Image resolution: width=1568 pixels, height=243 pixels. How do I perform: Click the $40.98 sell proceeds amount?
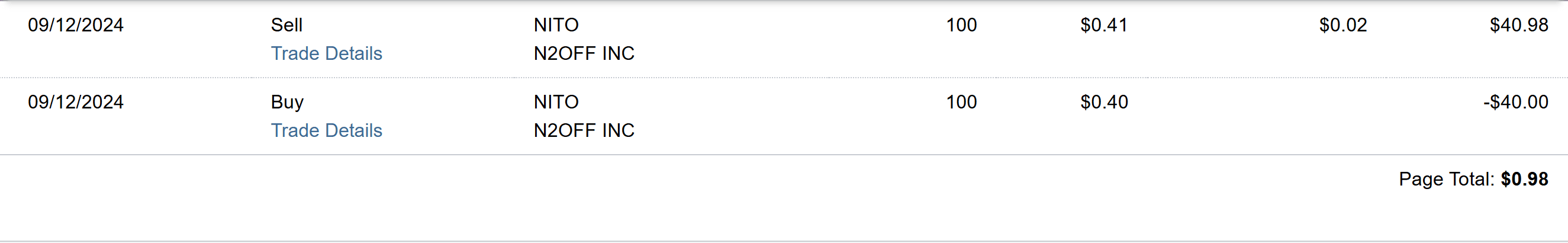point(1519,25)
